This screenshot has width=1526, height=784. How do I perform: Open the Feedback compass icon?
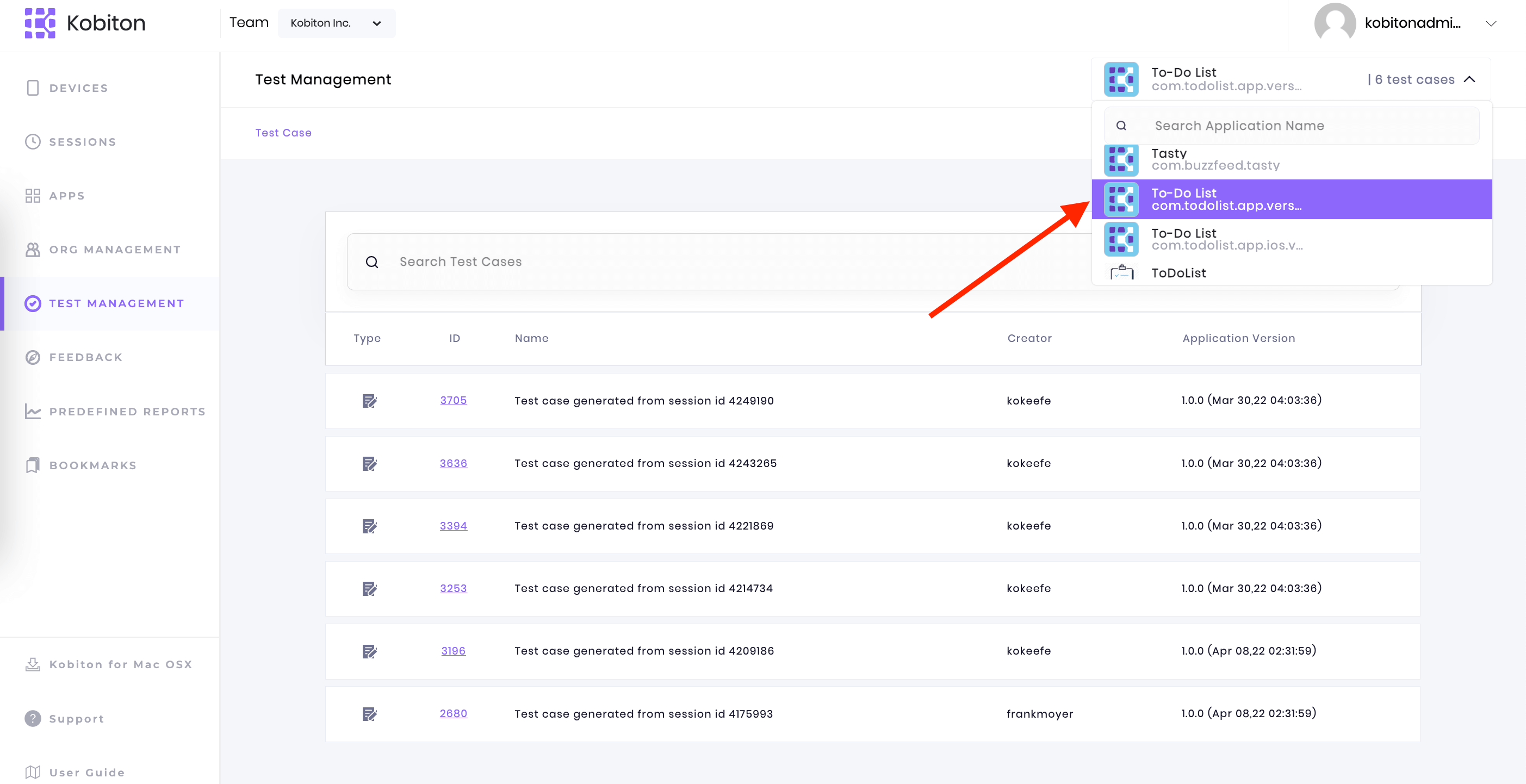[x=33, y=357]
